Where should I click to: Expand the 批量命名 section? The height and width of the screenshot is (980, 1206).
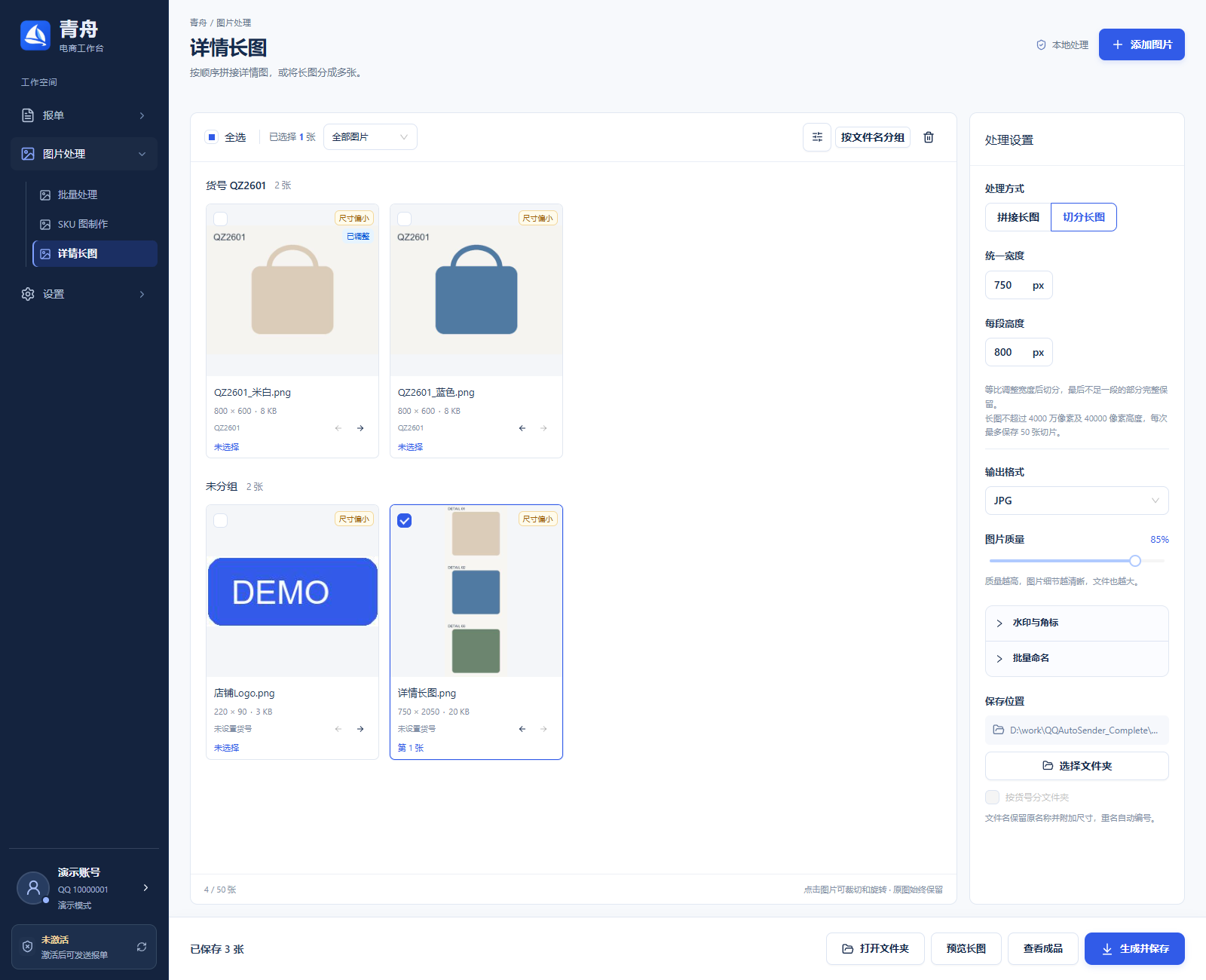click(1076, 658)
